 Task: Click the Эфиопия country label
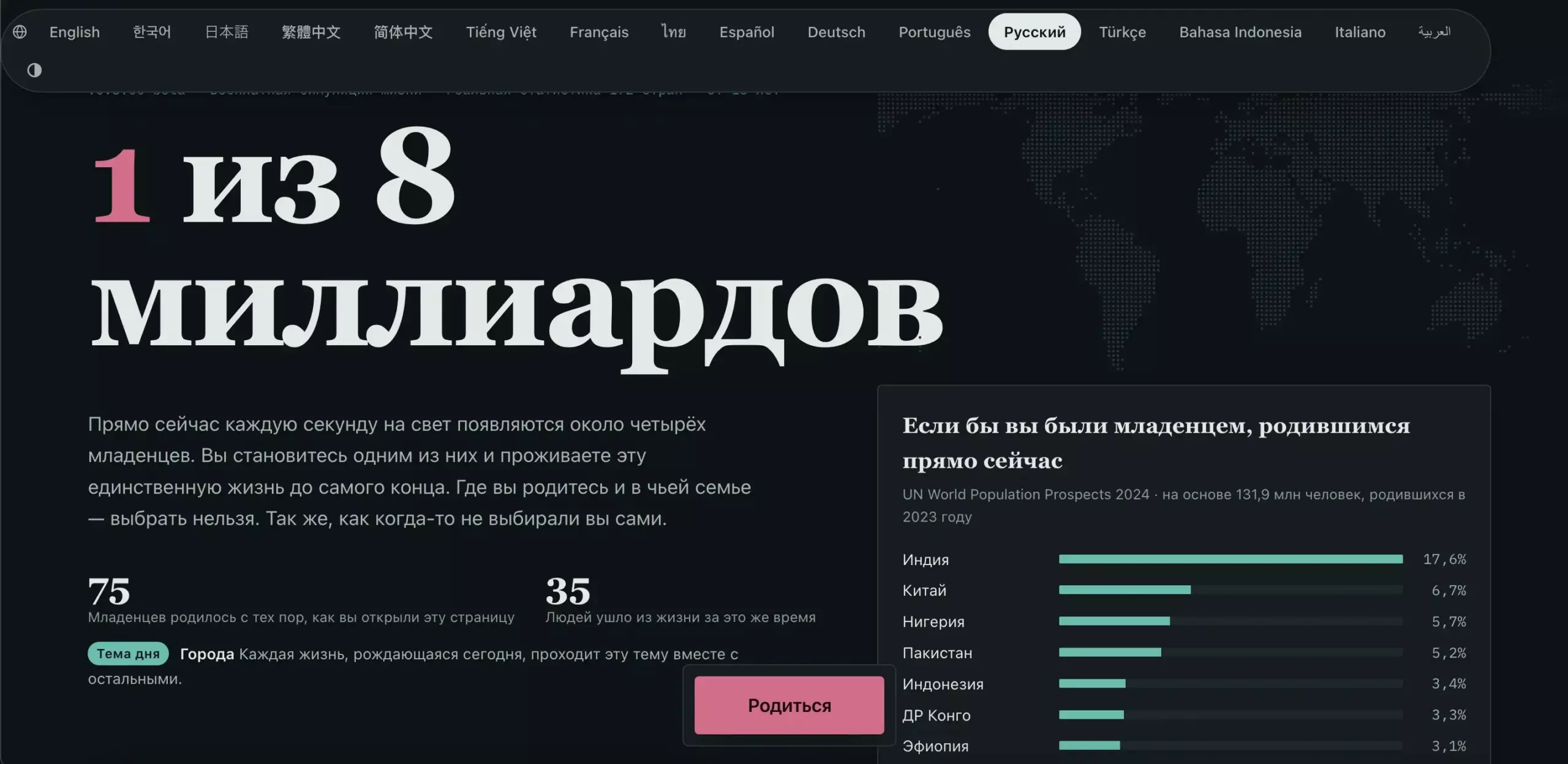pyautogui.click(x=935, y=746)
